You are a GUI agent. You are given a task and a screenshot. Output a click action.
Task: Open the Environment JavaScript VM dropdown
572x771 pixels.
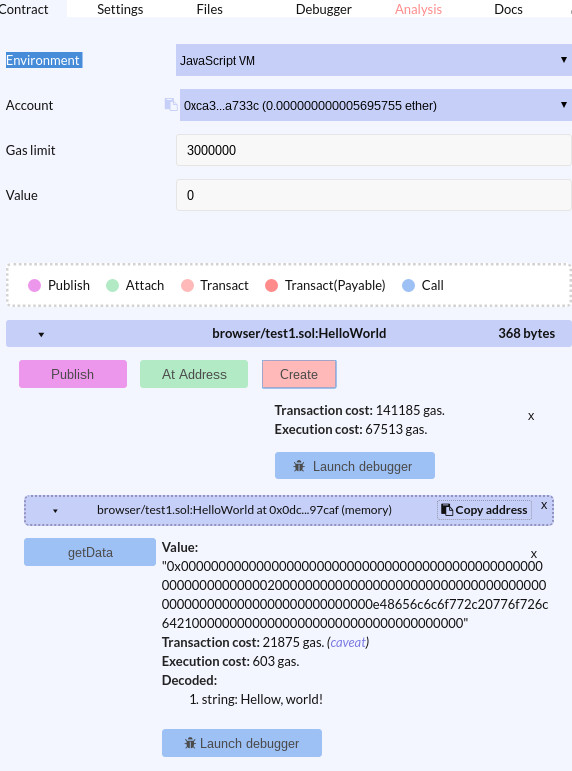(x=374, y=60)
